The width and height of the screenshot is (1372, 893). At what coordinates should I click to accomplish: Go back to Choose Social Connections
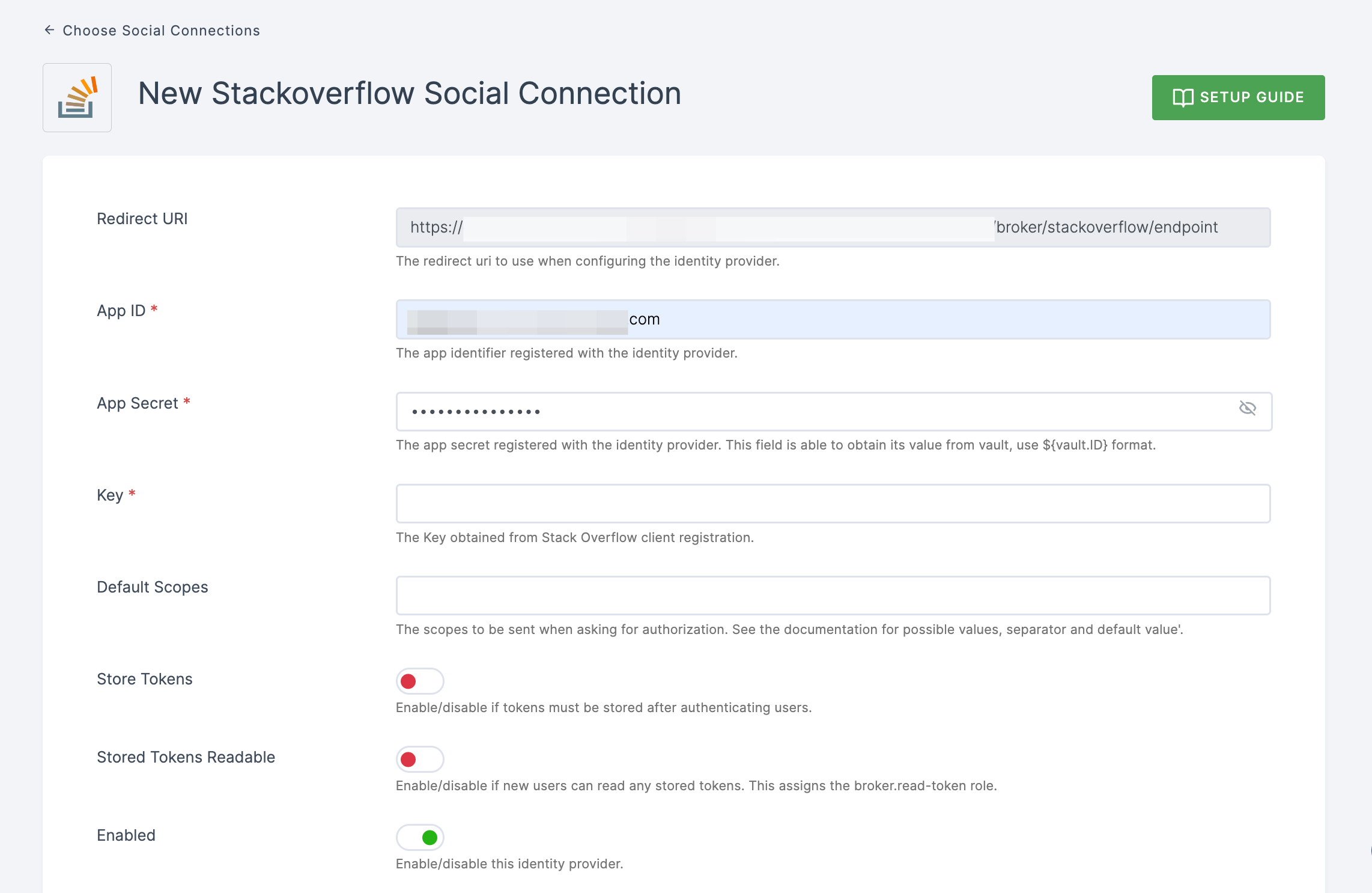click(152, 31)
